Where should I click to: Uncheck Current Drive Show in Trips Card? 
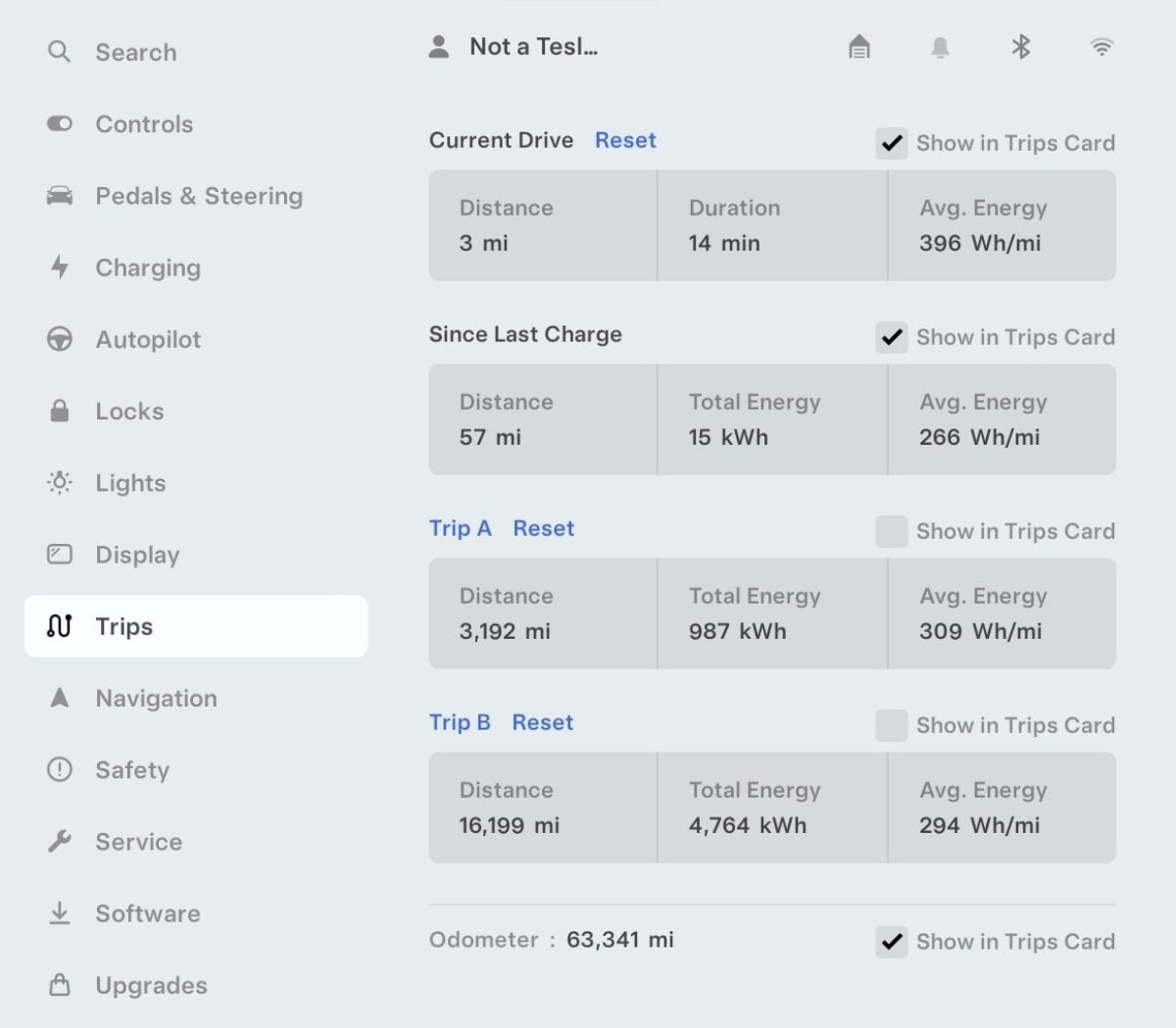click(892, 143)
